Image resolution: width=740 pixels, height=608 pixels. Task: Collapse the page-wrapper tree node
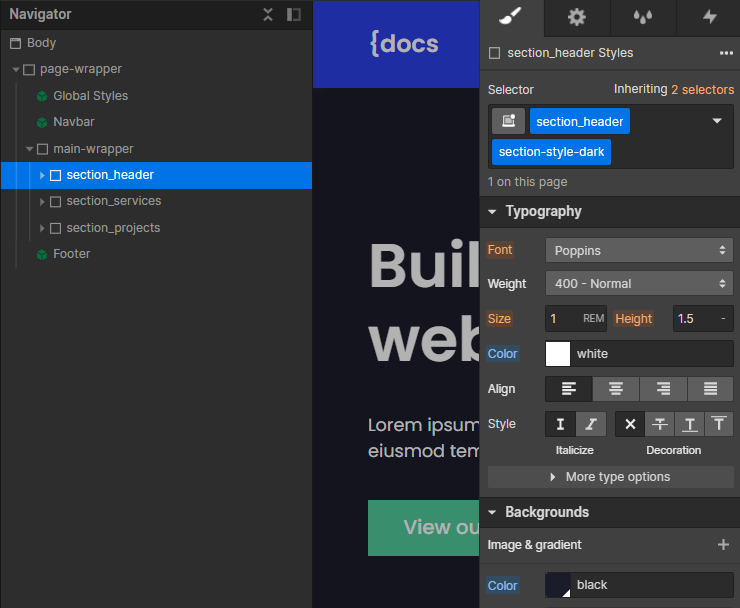click(16, 70)
